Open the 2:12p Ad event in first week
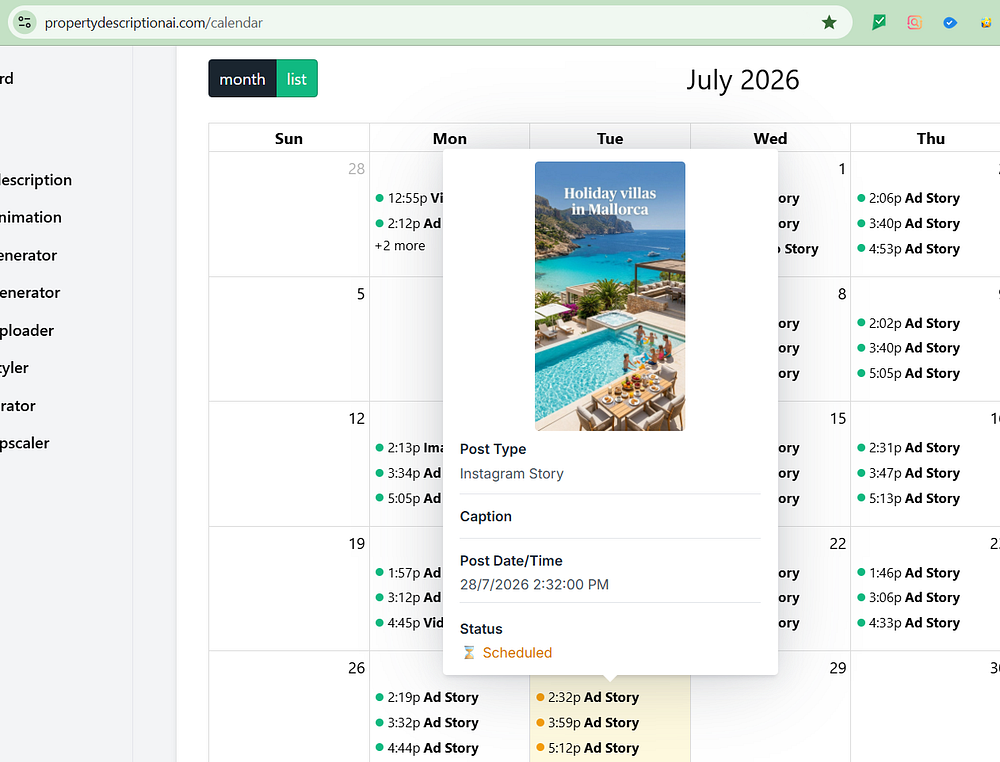The image size is (1000, 762). click(x=408, y=223)
